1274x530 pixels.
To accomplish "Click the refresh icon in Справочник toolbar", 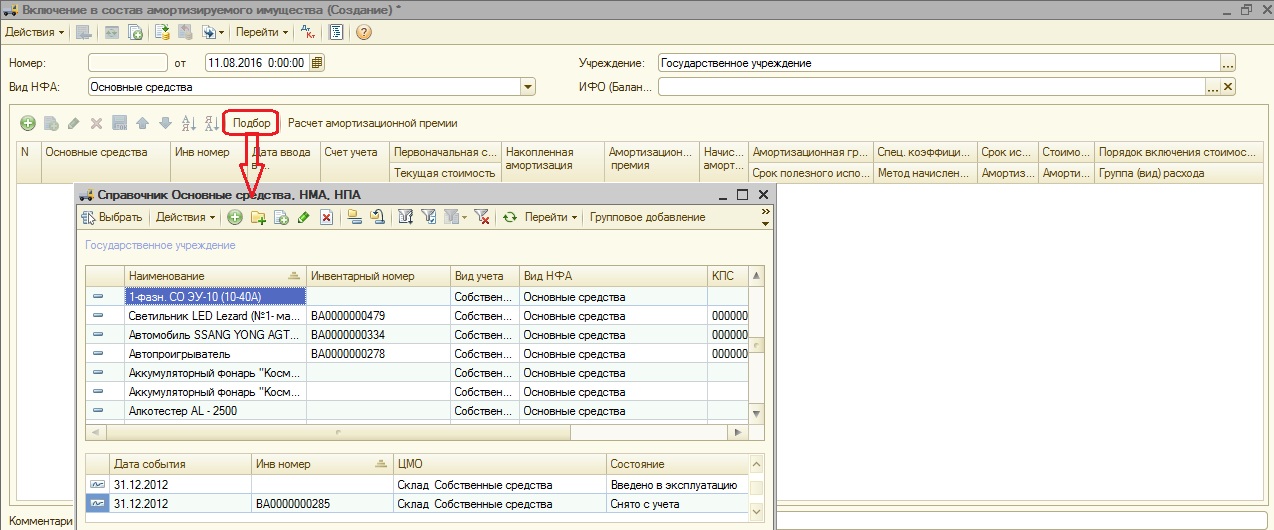I will (x=510, y=217).
